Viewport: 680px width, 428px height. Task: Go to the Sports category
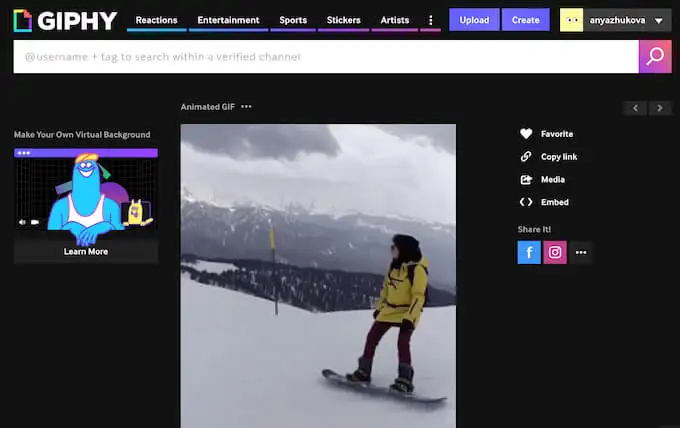click(293, 20)
